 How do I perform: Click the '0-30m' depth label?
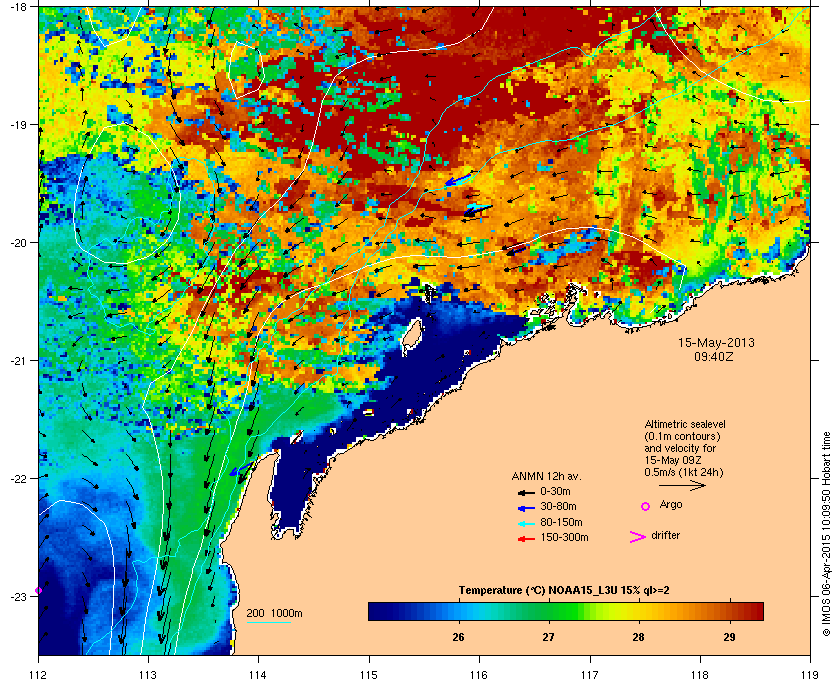click(x=555, y=491)
